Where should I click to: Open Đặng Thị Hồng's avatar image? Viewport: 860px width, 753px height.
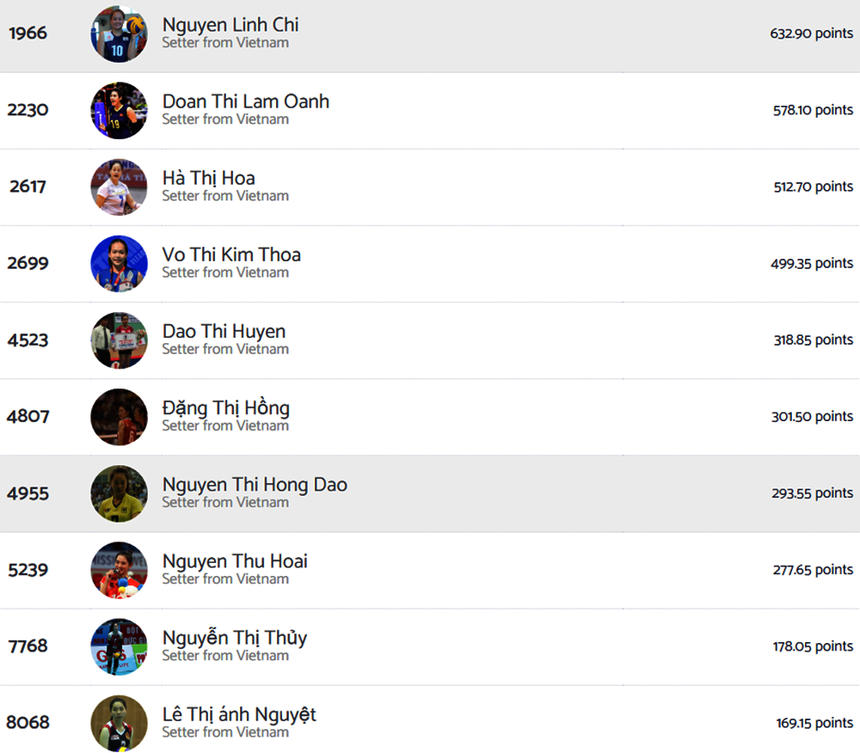(x=119, y=417)
